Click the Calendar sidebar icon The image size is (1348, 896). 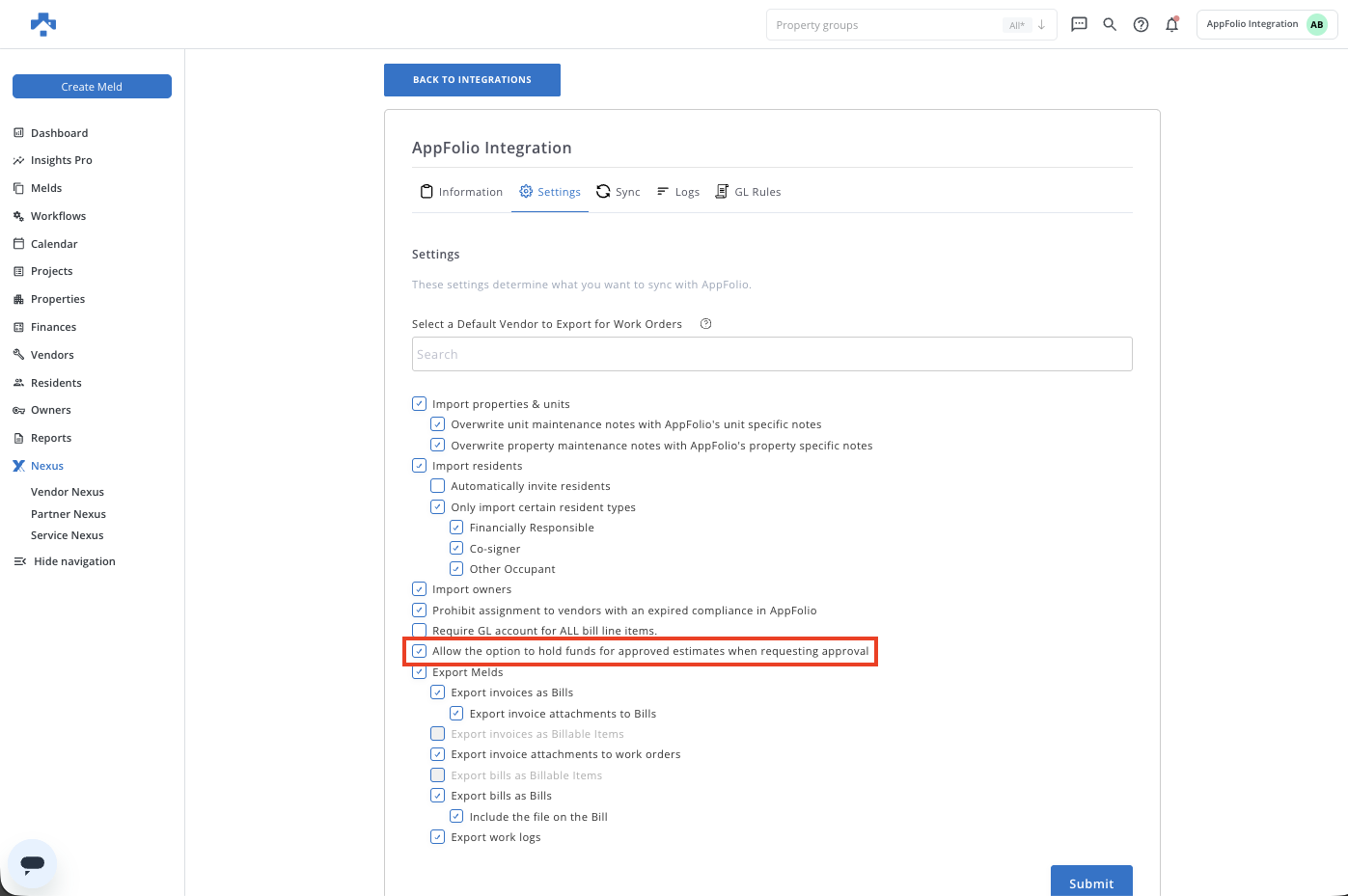(x=18, y=244)
